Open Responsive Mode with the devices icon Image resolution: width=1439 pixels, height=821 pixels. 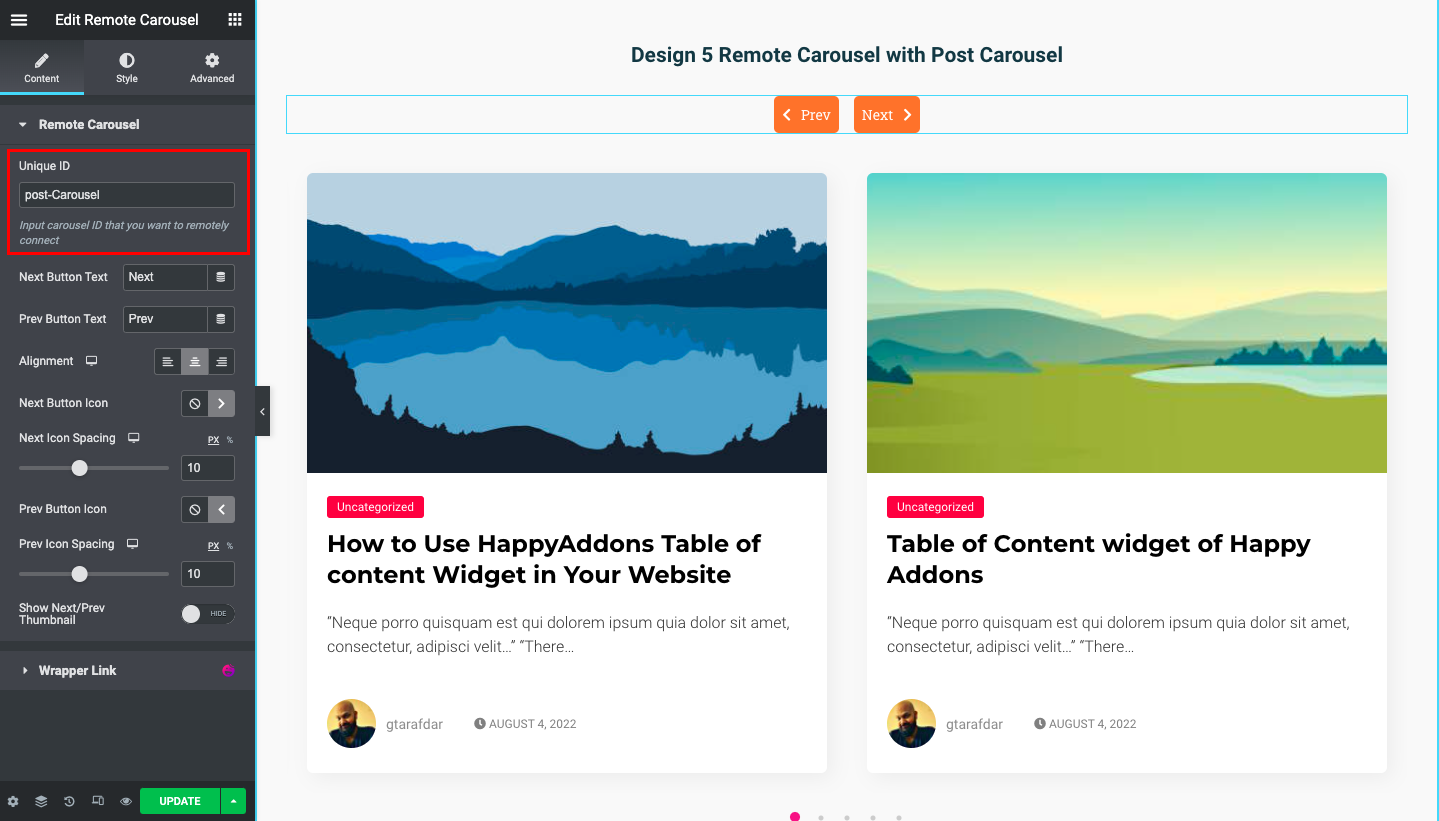96,800
